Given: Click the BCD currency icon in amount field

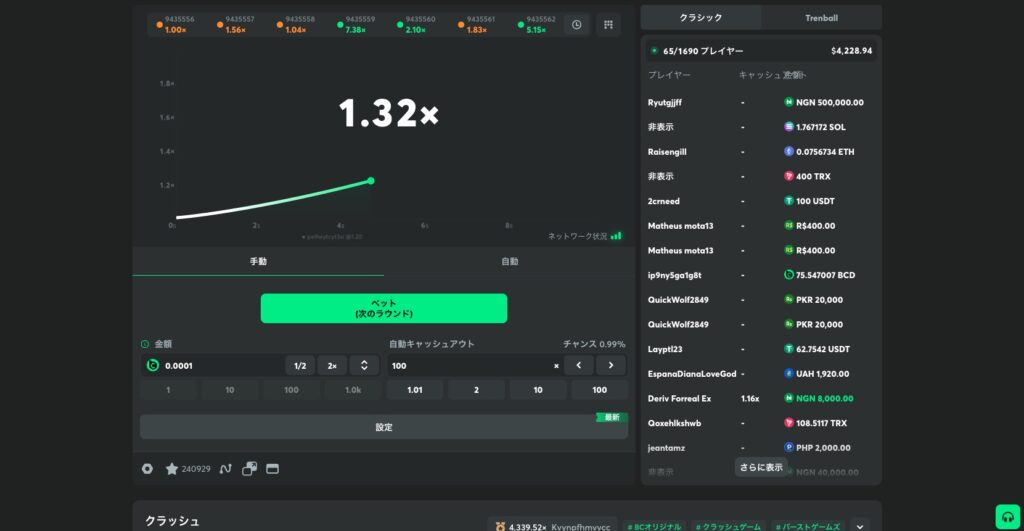Looking at the screenshot, I should [153, 366].
